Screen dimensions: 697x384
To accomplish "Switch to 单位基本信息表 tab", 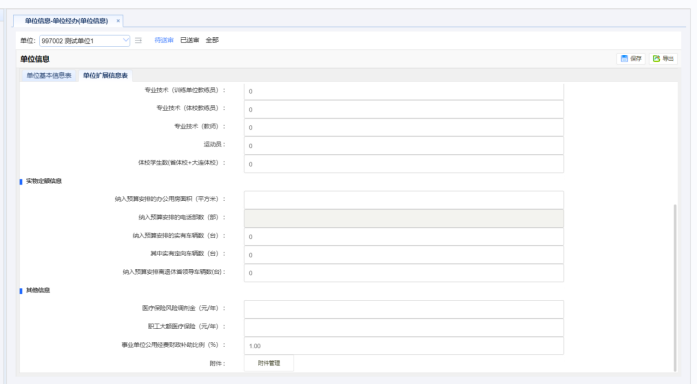I will [x=49, y=76].
